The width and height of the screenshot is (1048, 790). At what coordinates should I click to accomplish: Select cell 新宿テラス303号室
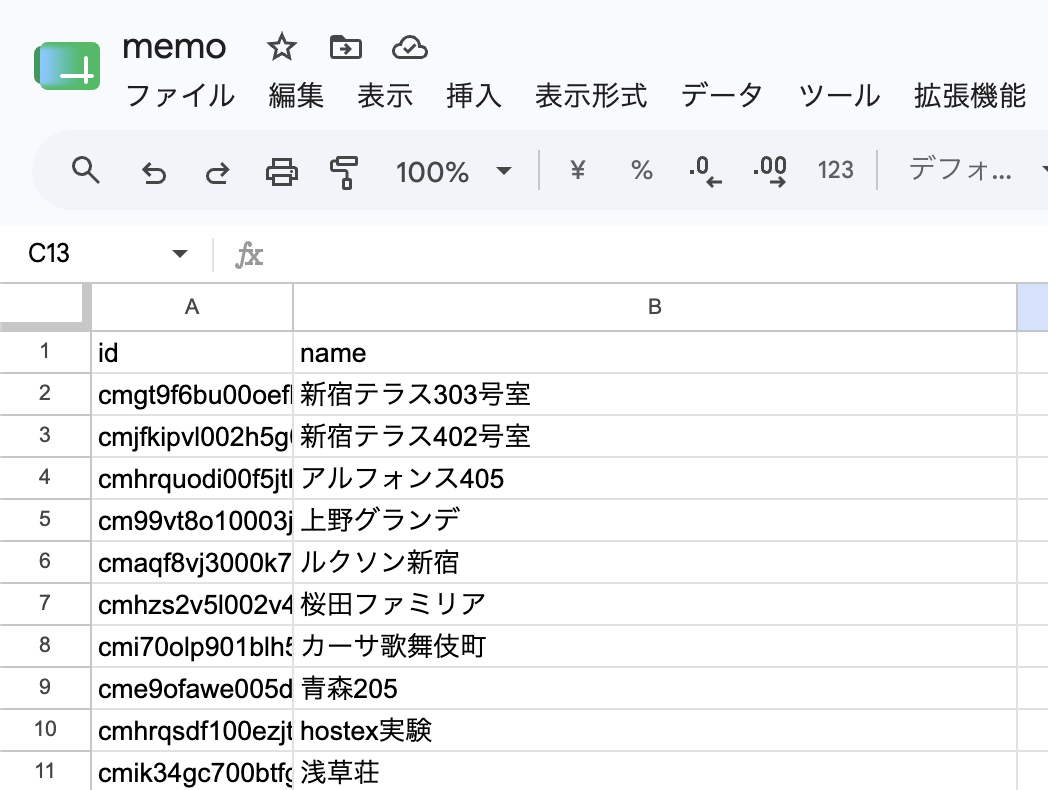tap(654, 394)
